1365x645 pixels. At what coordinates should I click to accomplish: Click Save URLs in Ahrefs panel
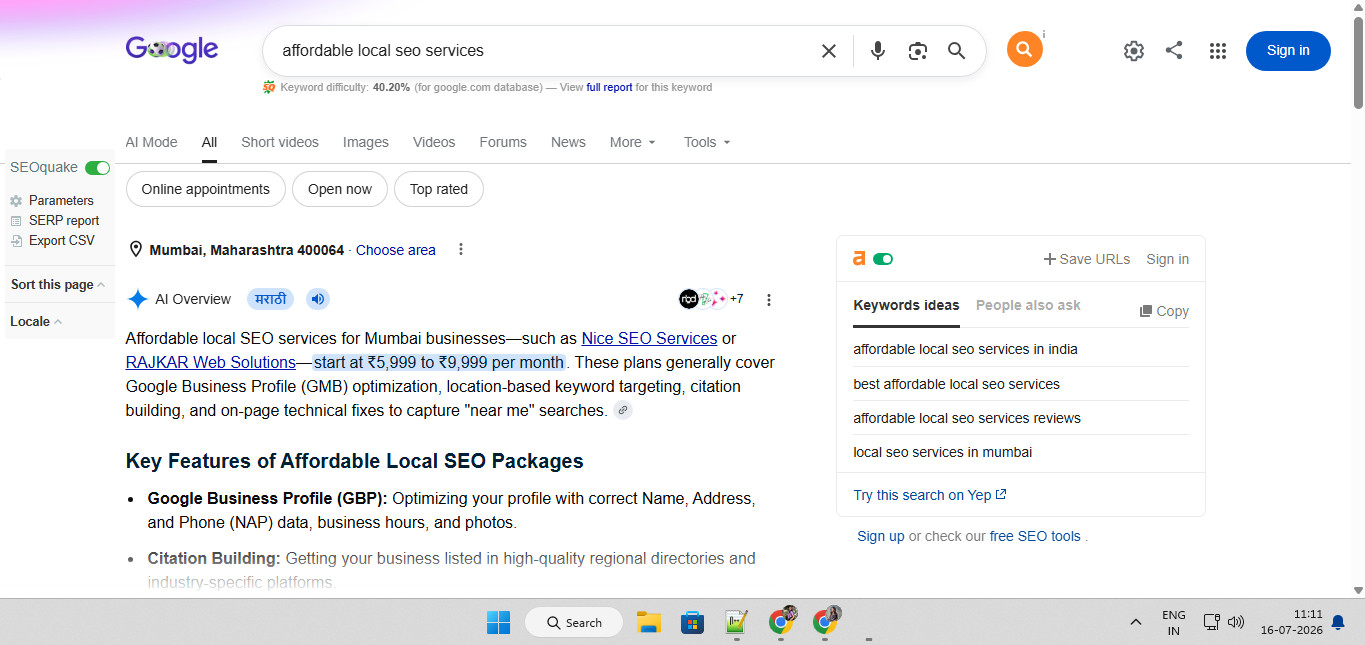pos(1087,259)
